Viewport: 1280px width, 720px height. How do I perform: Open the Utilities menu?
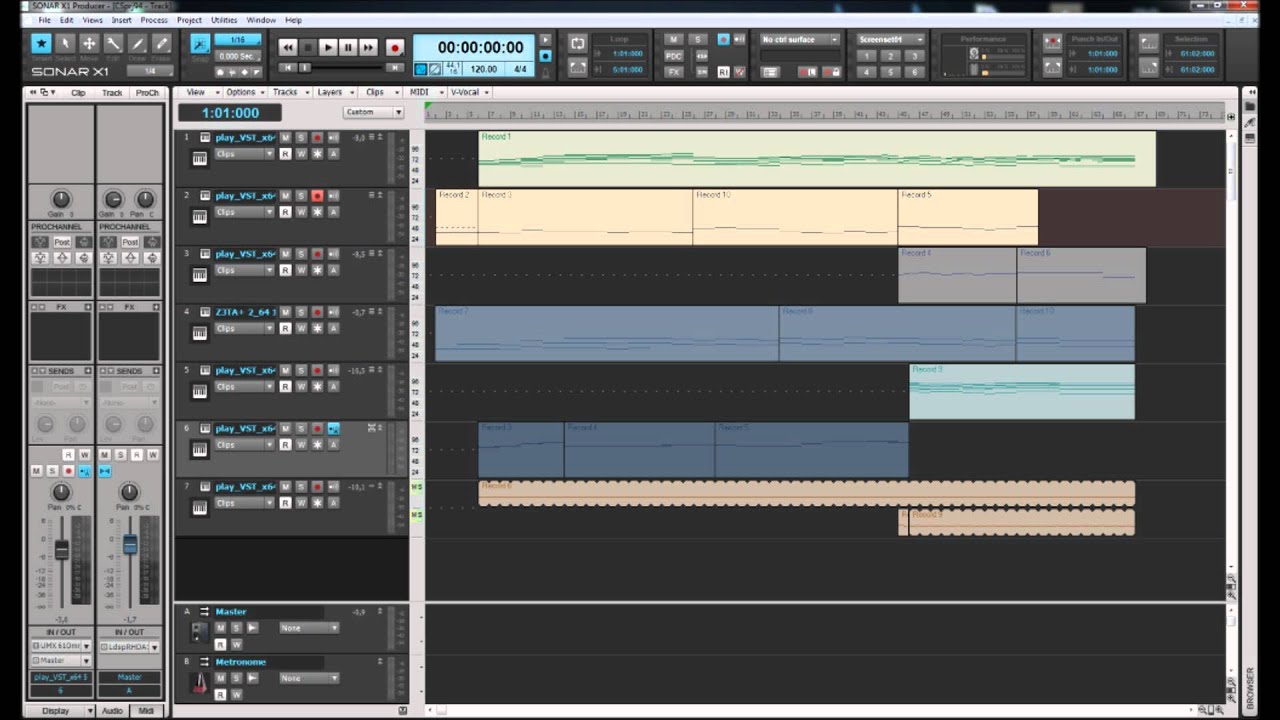point(224,20)
